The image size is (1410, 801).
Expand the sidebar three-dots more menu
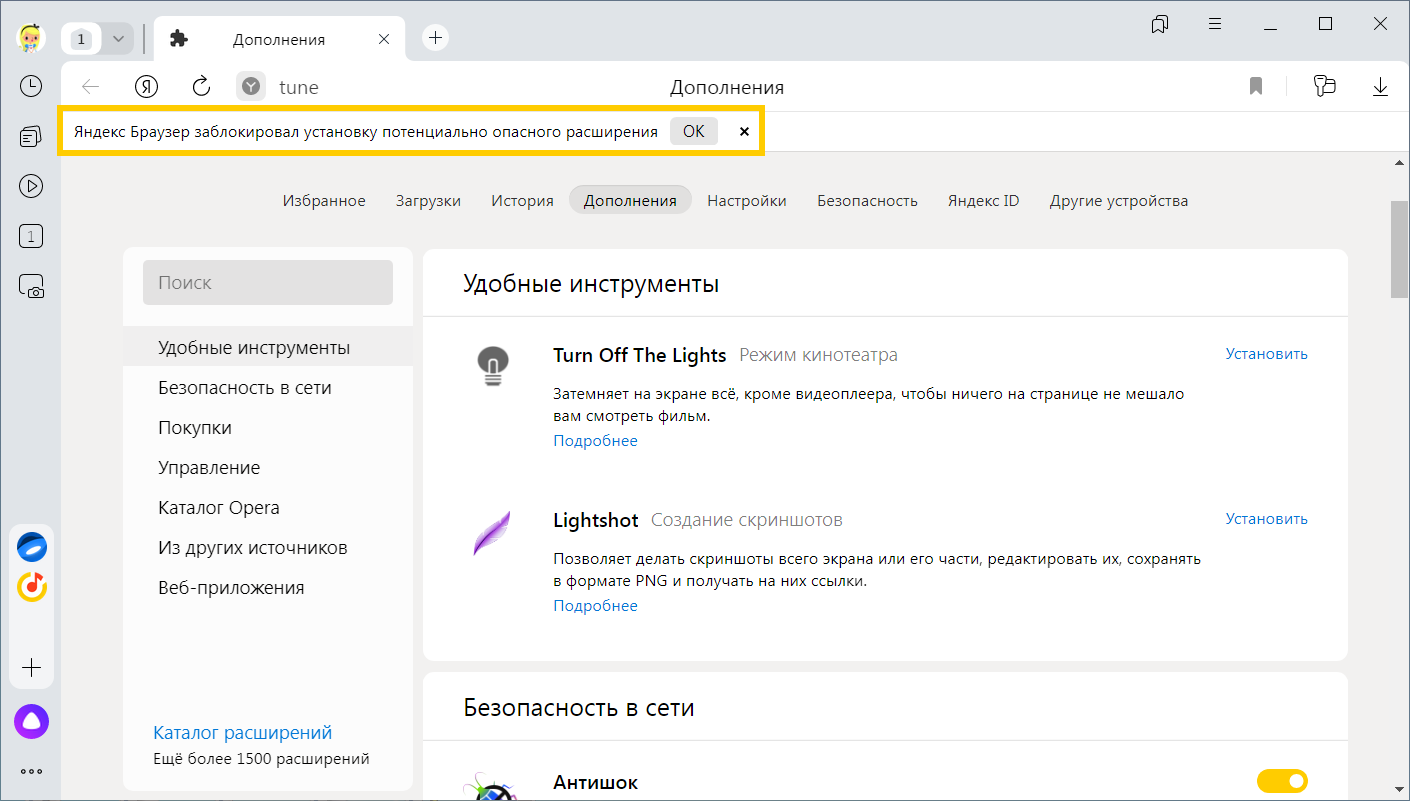tap(31, 771)
